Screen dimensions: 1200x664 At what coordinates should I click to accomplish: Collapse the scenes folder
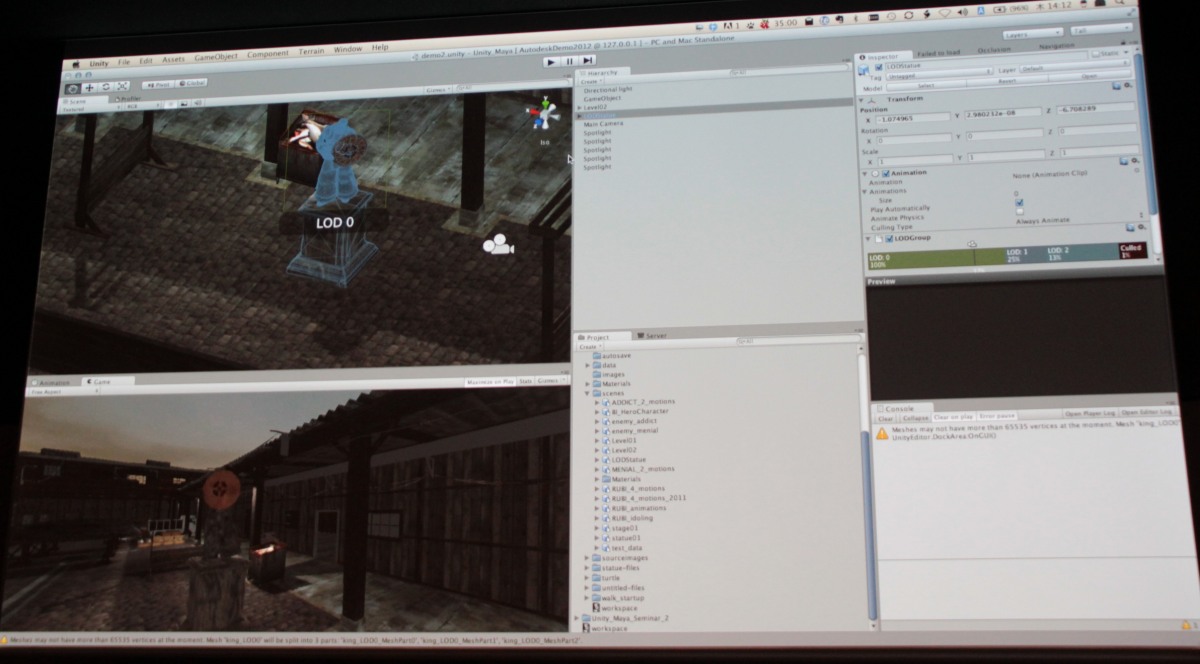pos(588,393)
